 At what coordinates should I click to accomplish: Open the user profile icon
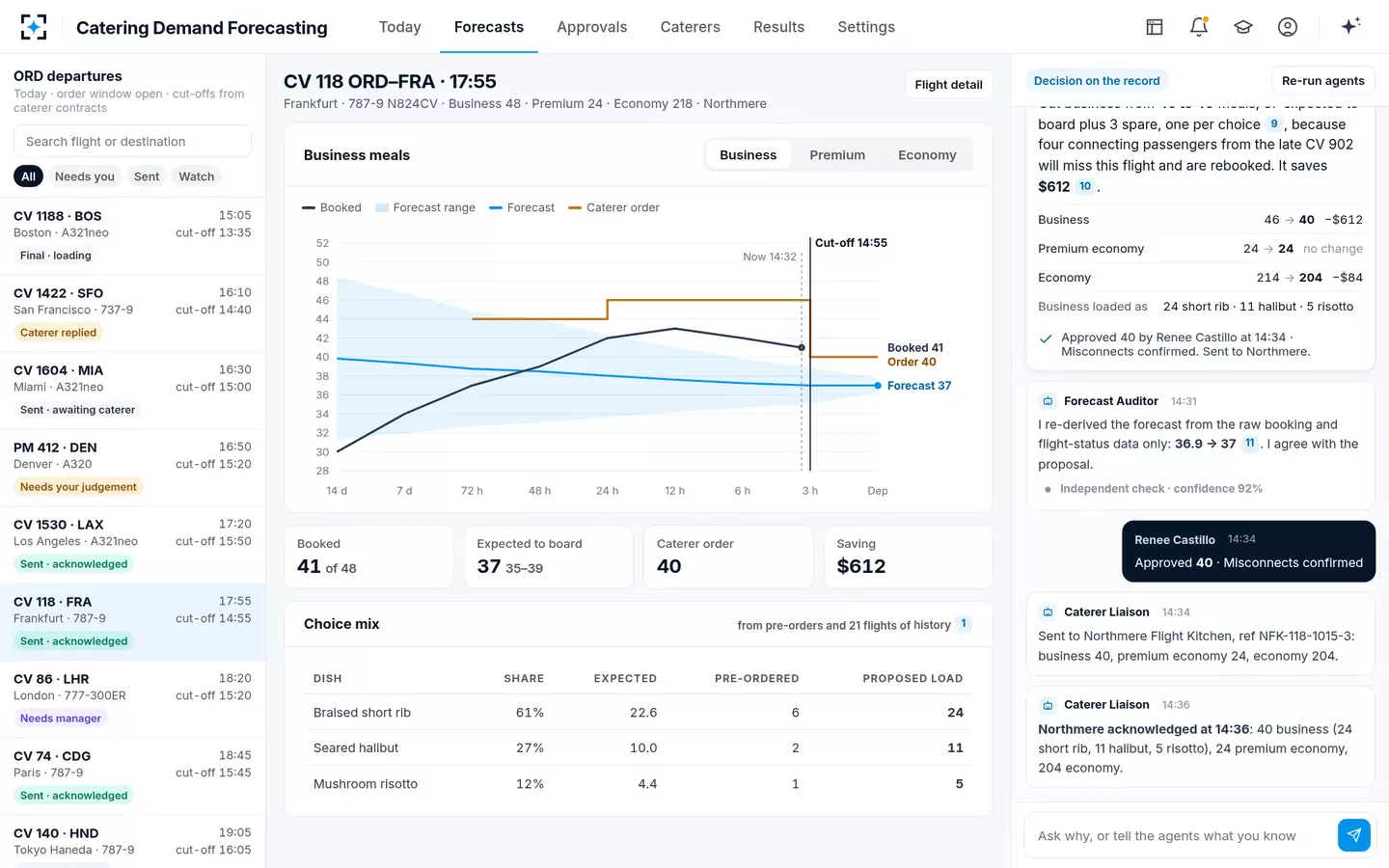coord(1288,27)
